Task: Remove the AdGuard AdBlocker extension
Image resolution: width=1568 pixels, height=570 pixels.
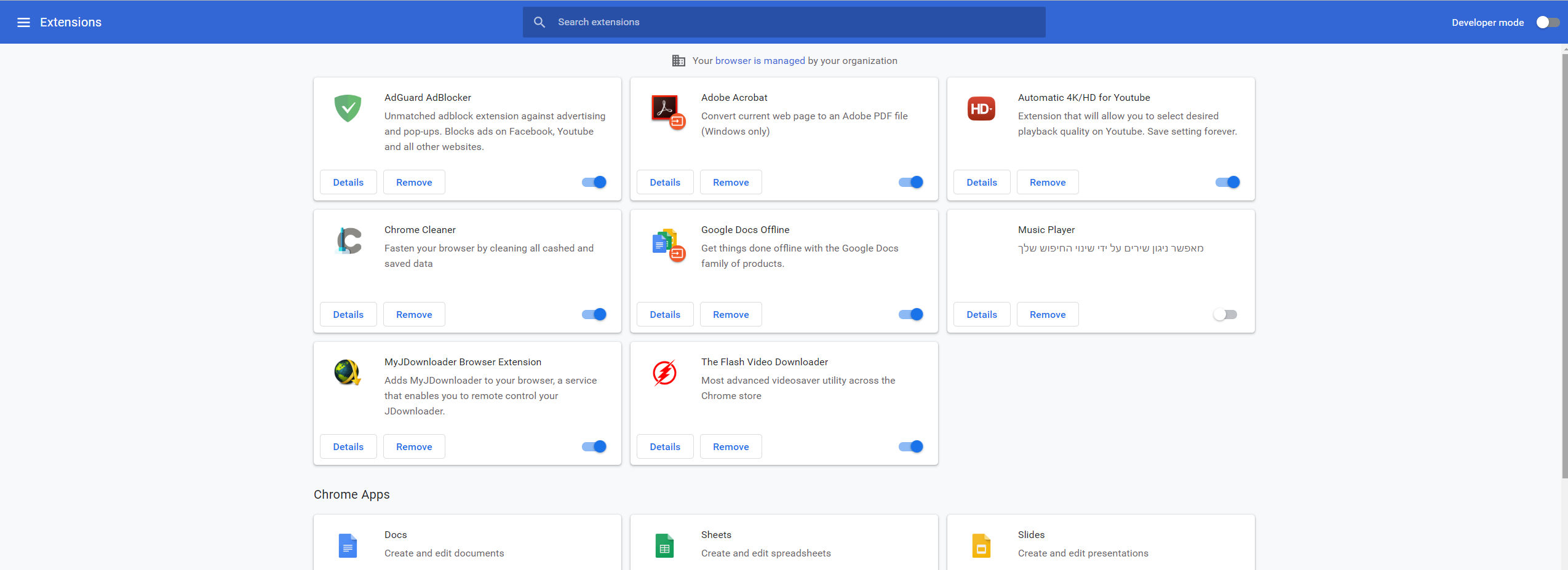Action: coord(414,182)
